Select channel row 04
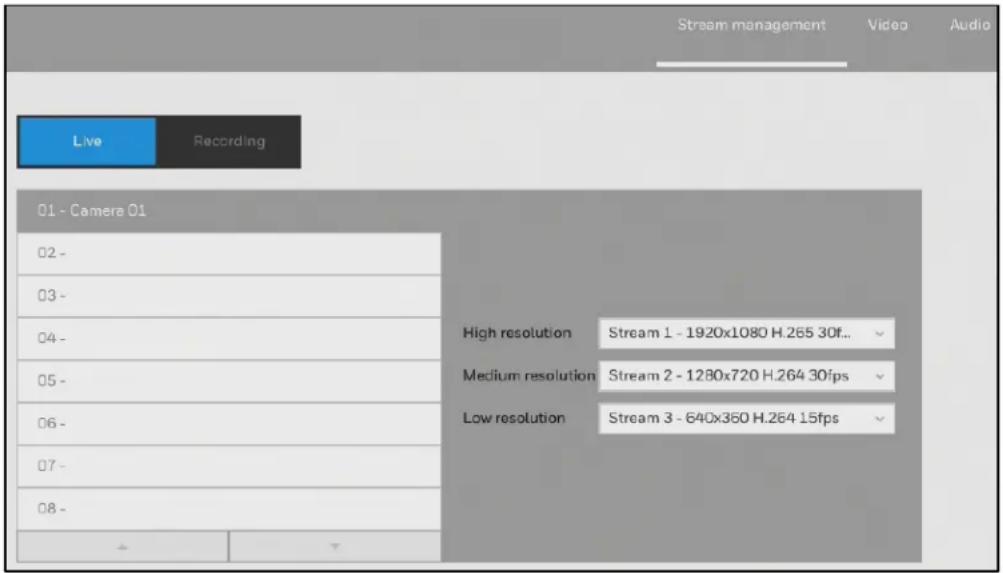The width and height of the screenshot is (1003, 573). pyautogui.click(x=229, y=338)
